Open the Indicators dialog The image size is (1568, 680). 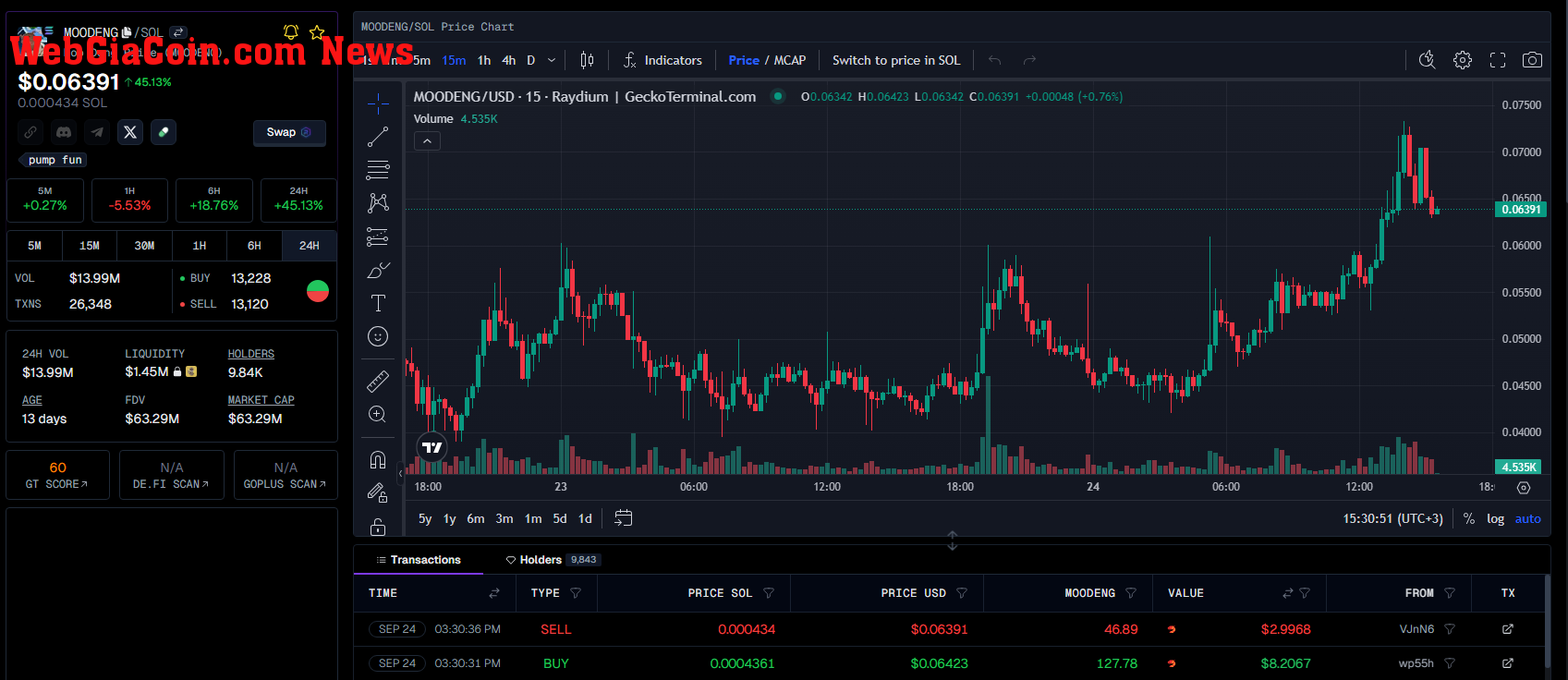(x=662, y=60)
